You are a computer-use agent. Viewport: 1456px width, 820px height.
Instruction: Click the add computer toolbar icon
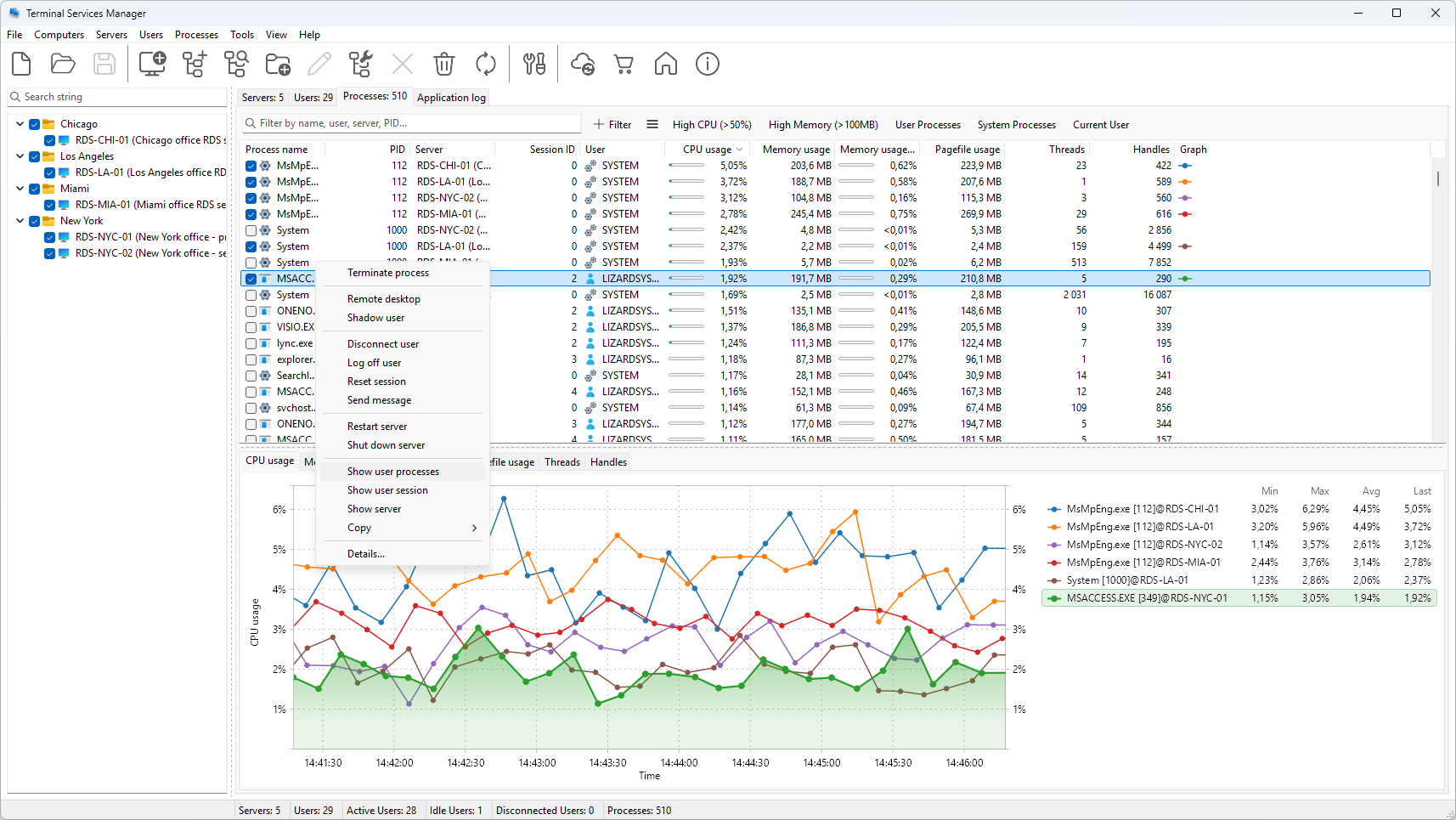[152, 64]
